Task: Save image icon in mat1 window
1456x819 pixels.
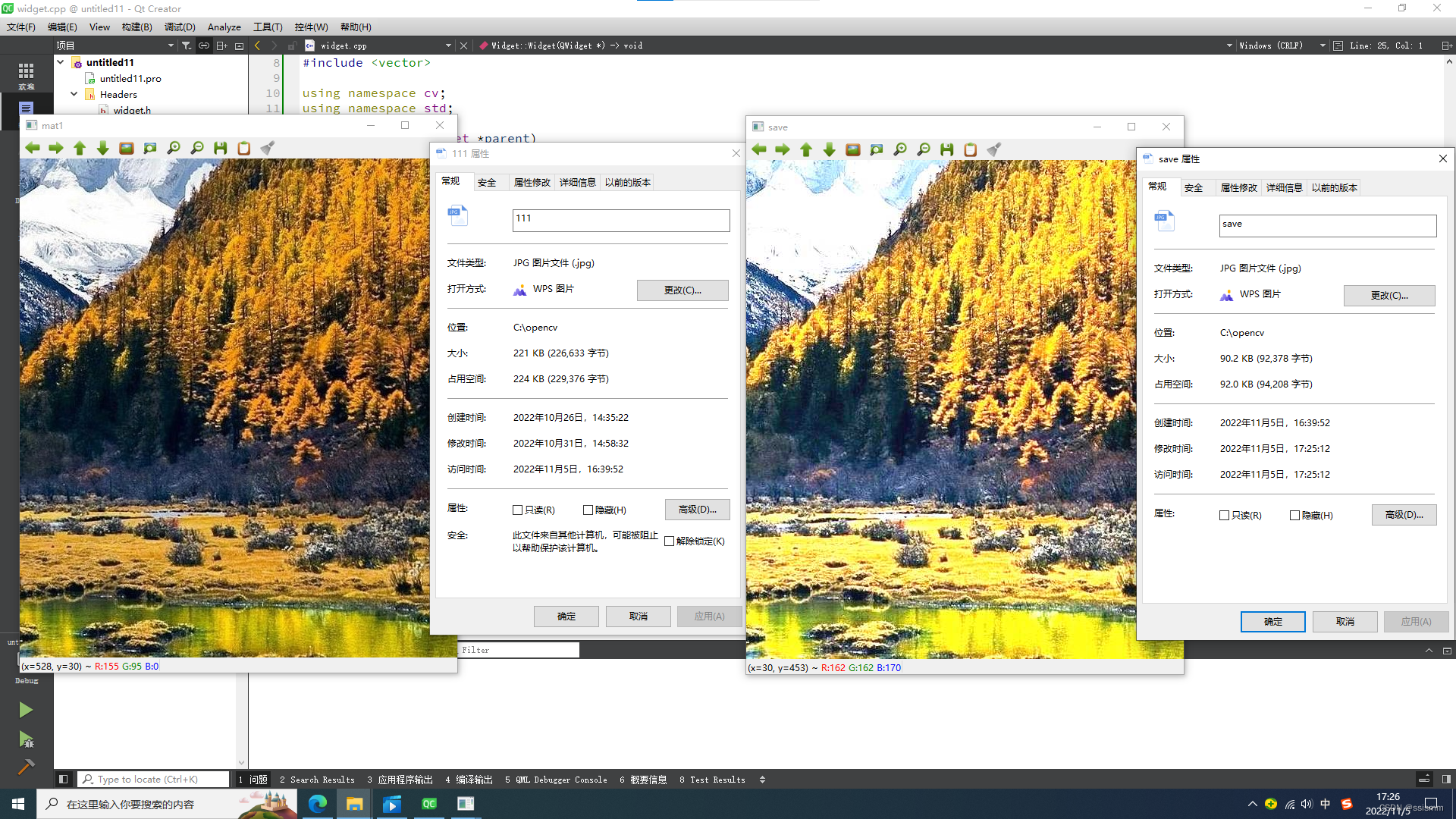Action: 221,148
